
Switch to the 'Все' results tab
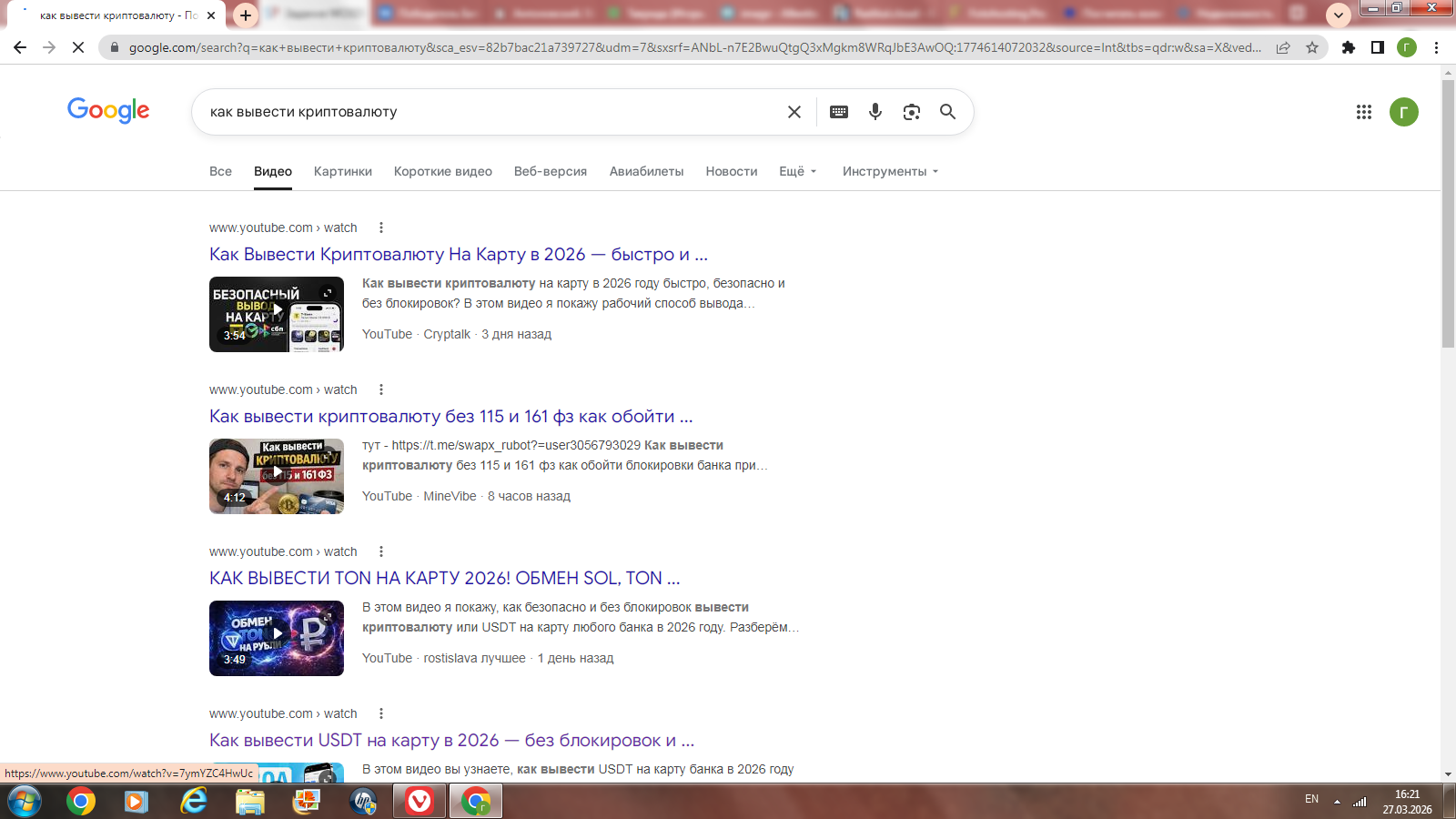[220, 171]
